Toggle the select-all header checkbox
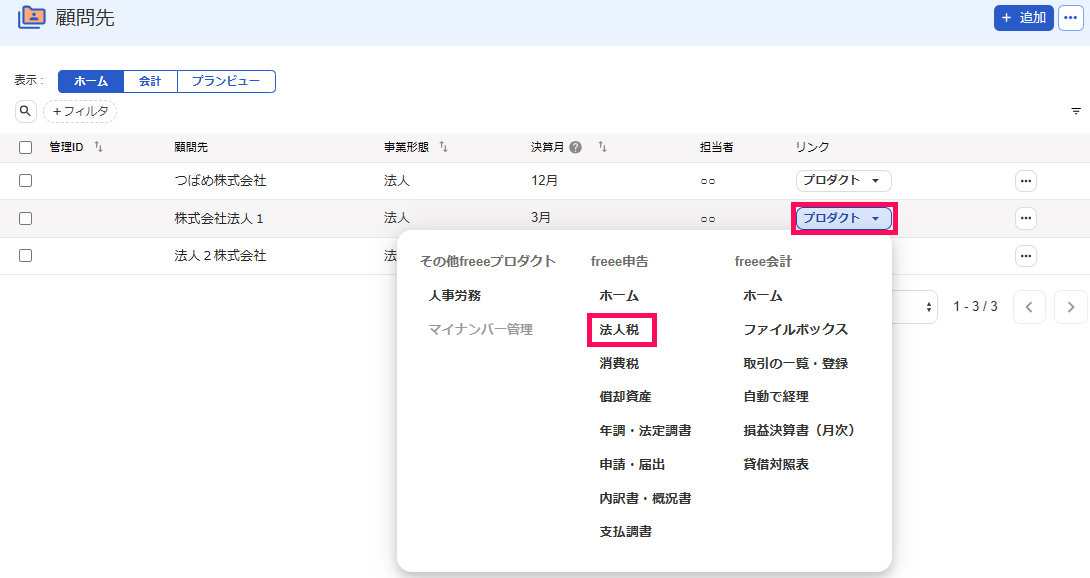Screen dimensions: 1090x578 point(26,147)
